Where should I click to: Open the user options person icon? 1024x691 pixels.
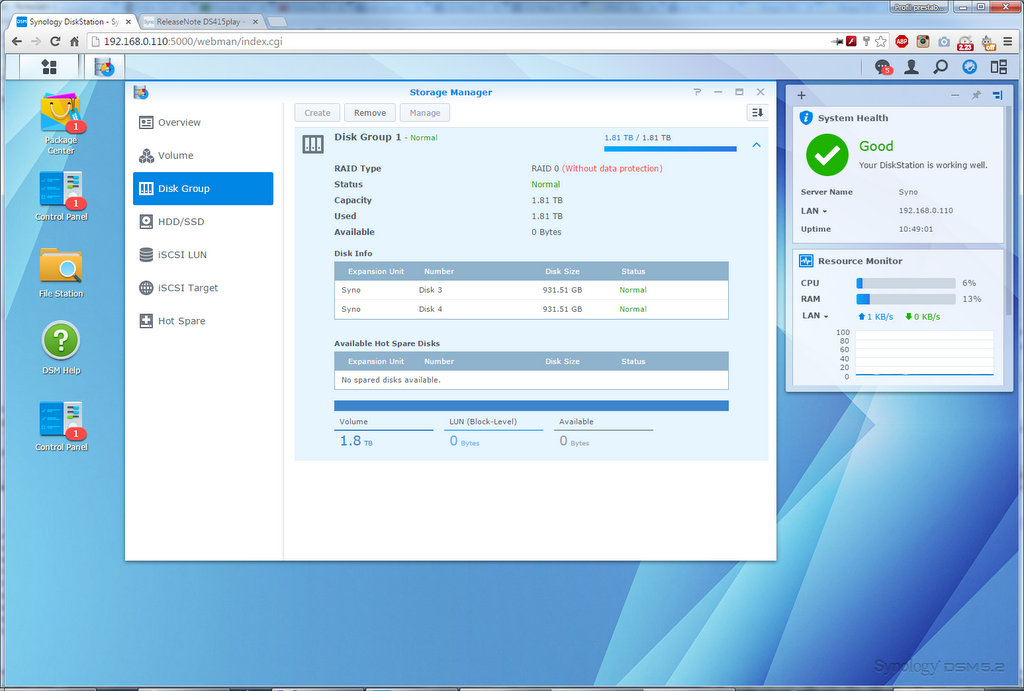[x=911, y=67]
